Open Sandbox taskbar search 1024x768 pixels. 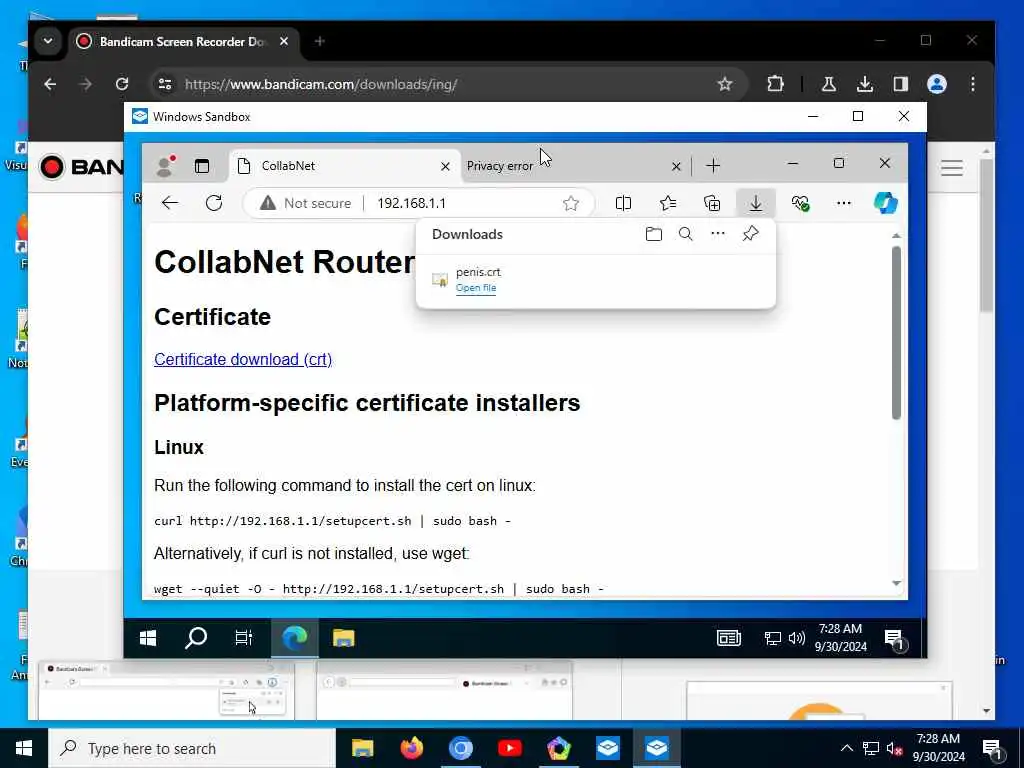(x=196, y=638)
